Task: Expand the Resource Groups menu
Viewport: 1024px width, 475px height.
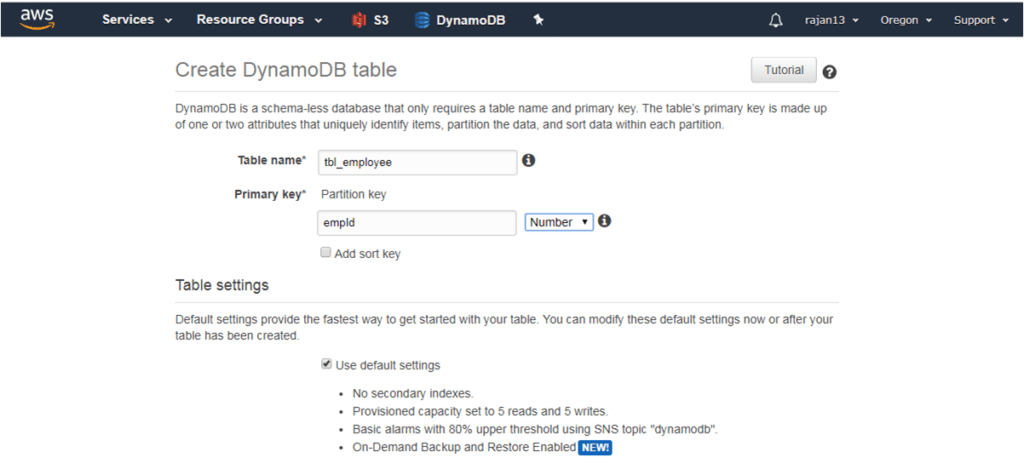Action: (259, 20)
